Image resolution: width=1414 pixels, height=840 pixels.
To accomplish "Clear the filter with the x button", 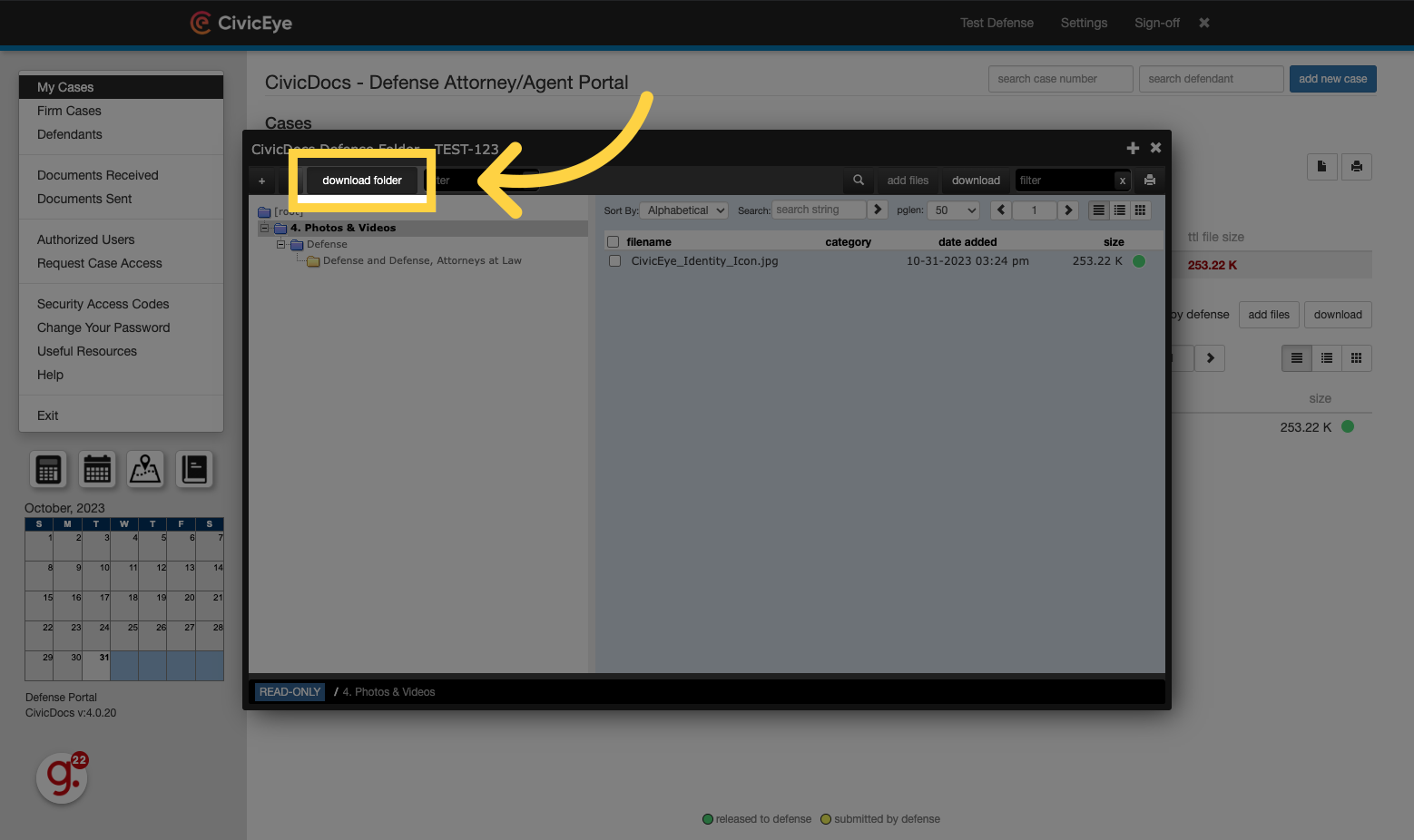I will point(1123,181).
